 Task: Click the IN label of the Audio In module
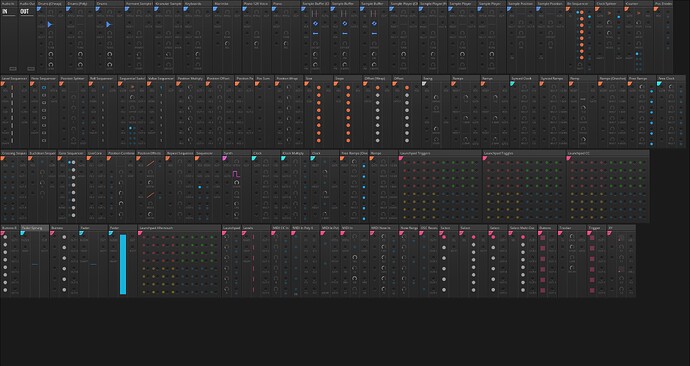pos(5,11)
